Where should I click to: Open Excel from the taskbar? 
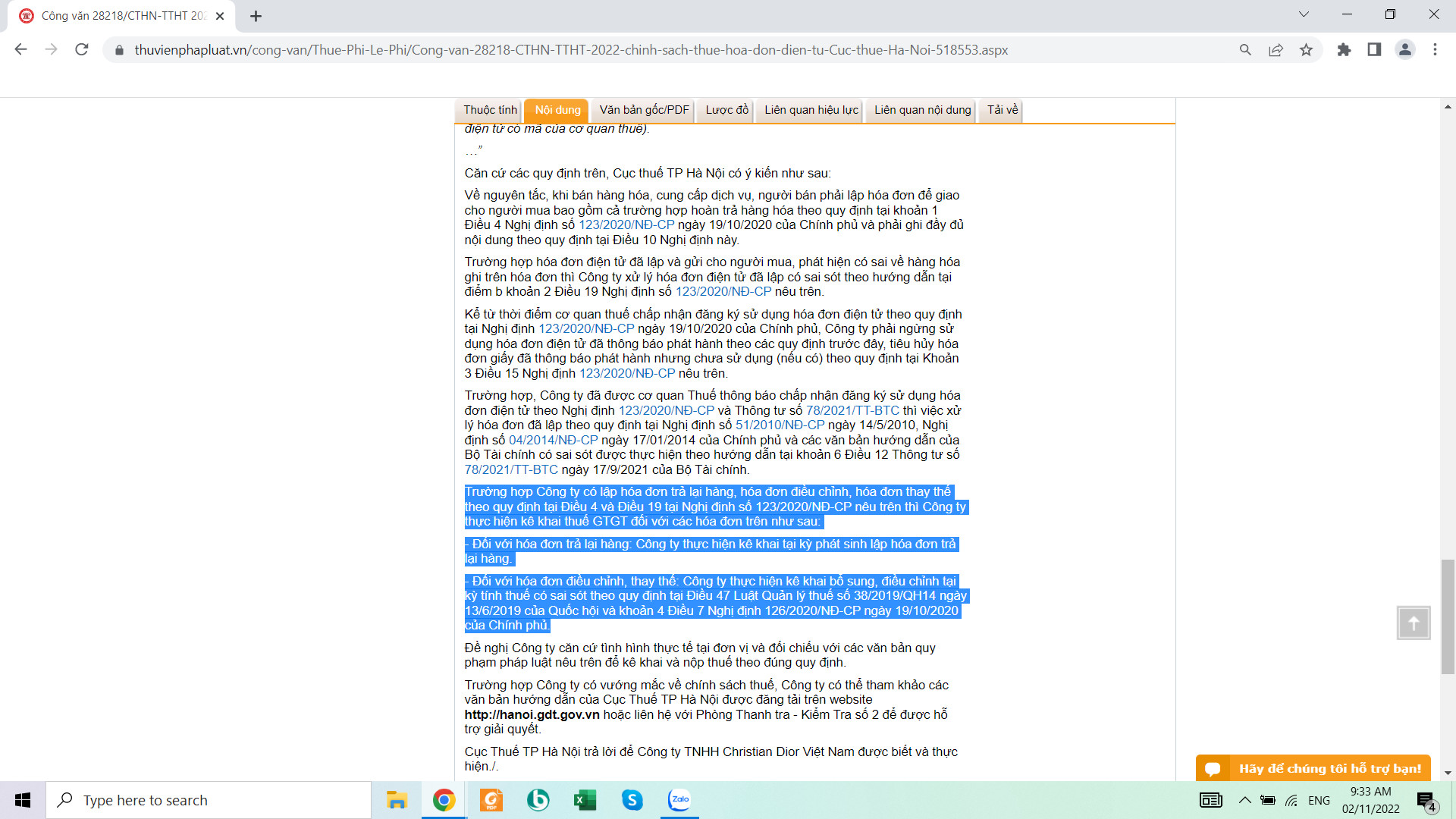(585, 800)
